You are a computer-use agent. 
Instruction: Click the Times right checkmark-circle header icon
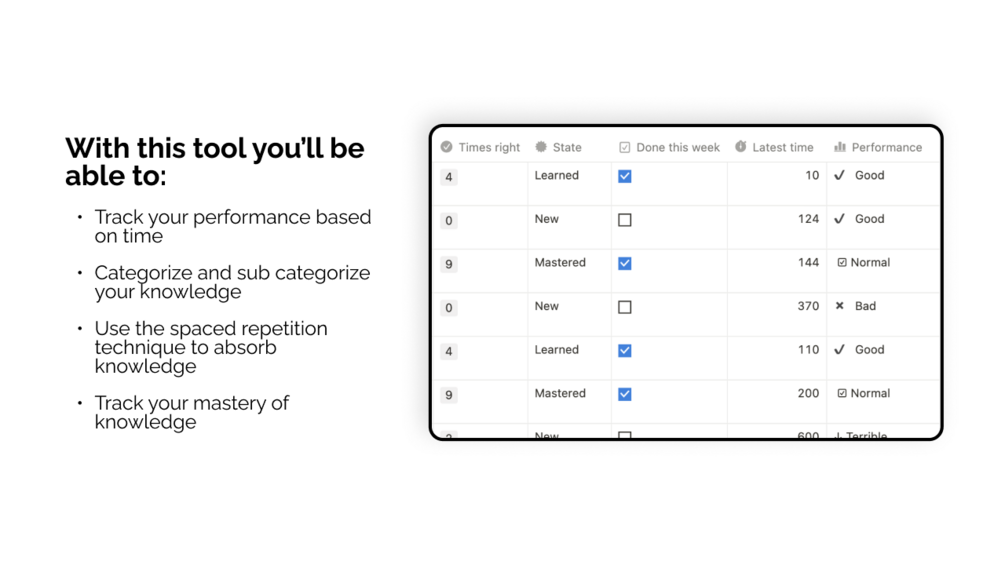click(x=447, y=147)
